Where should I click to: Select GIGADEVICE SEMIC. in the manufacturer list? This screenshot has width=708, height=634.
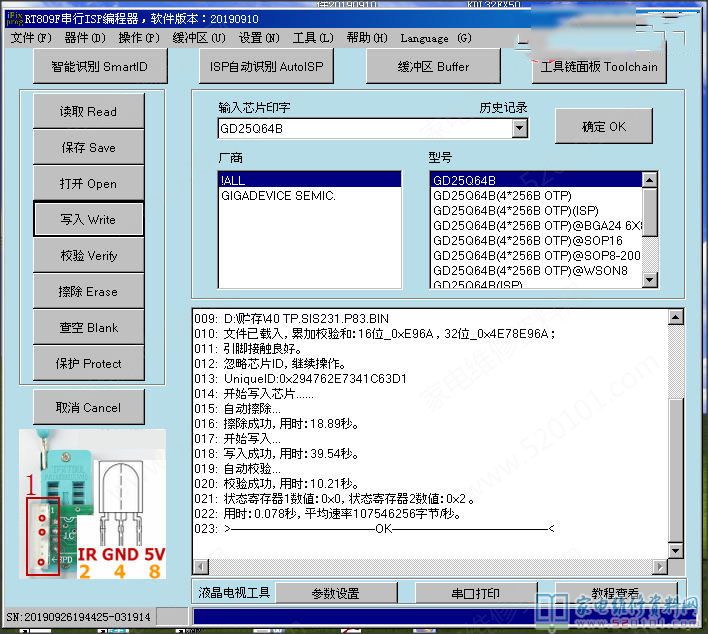[278, 196]
